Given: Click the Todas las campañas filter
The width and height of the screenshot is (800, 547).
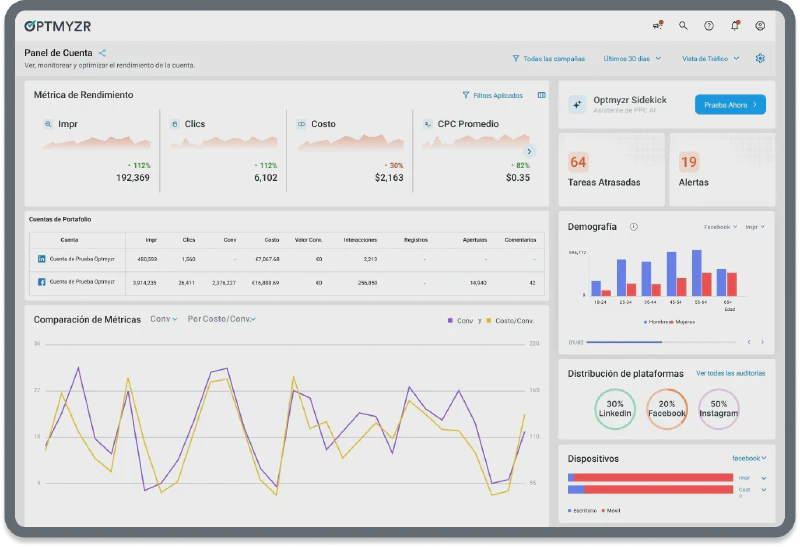Looking at the screenshot, I should 548,58.
